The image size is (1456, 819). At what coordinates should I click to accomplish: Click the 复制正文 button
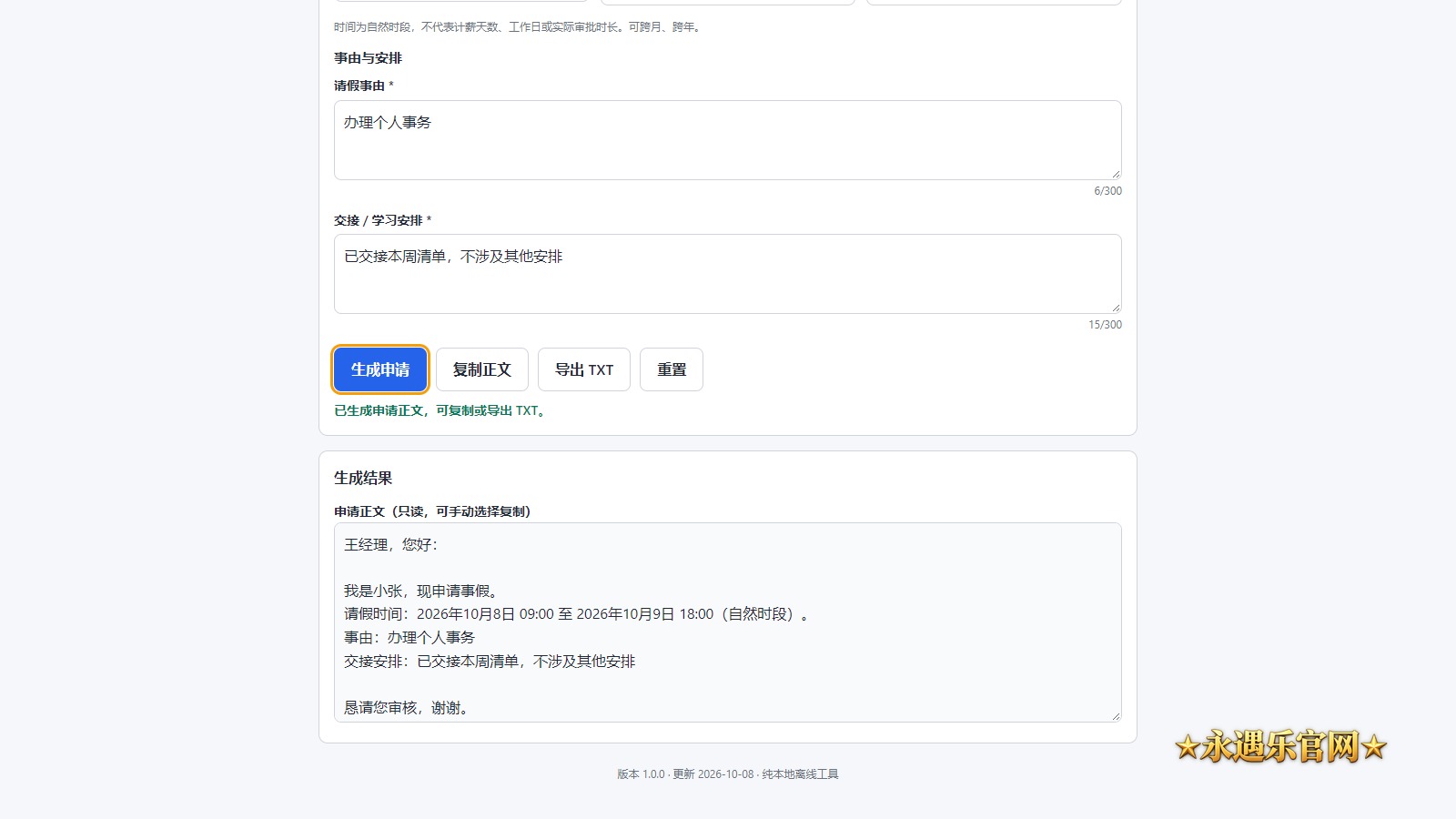pos(482,369)
